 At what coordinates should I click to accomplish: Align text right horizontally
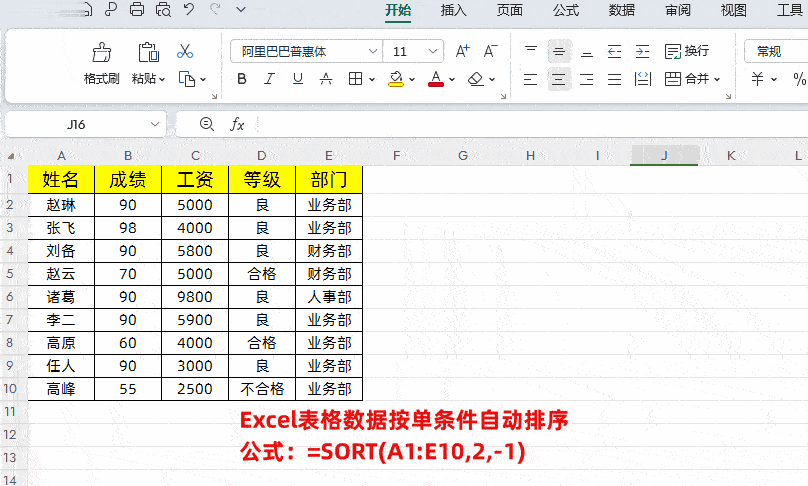(586, 79)
